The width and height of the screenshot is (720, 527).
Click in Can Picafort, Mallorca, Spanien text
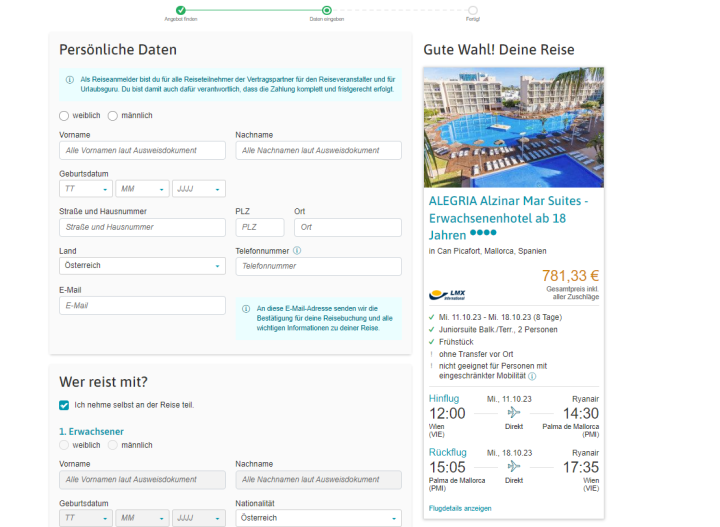[487, 251]
